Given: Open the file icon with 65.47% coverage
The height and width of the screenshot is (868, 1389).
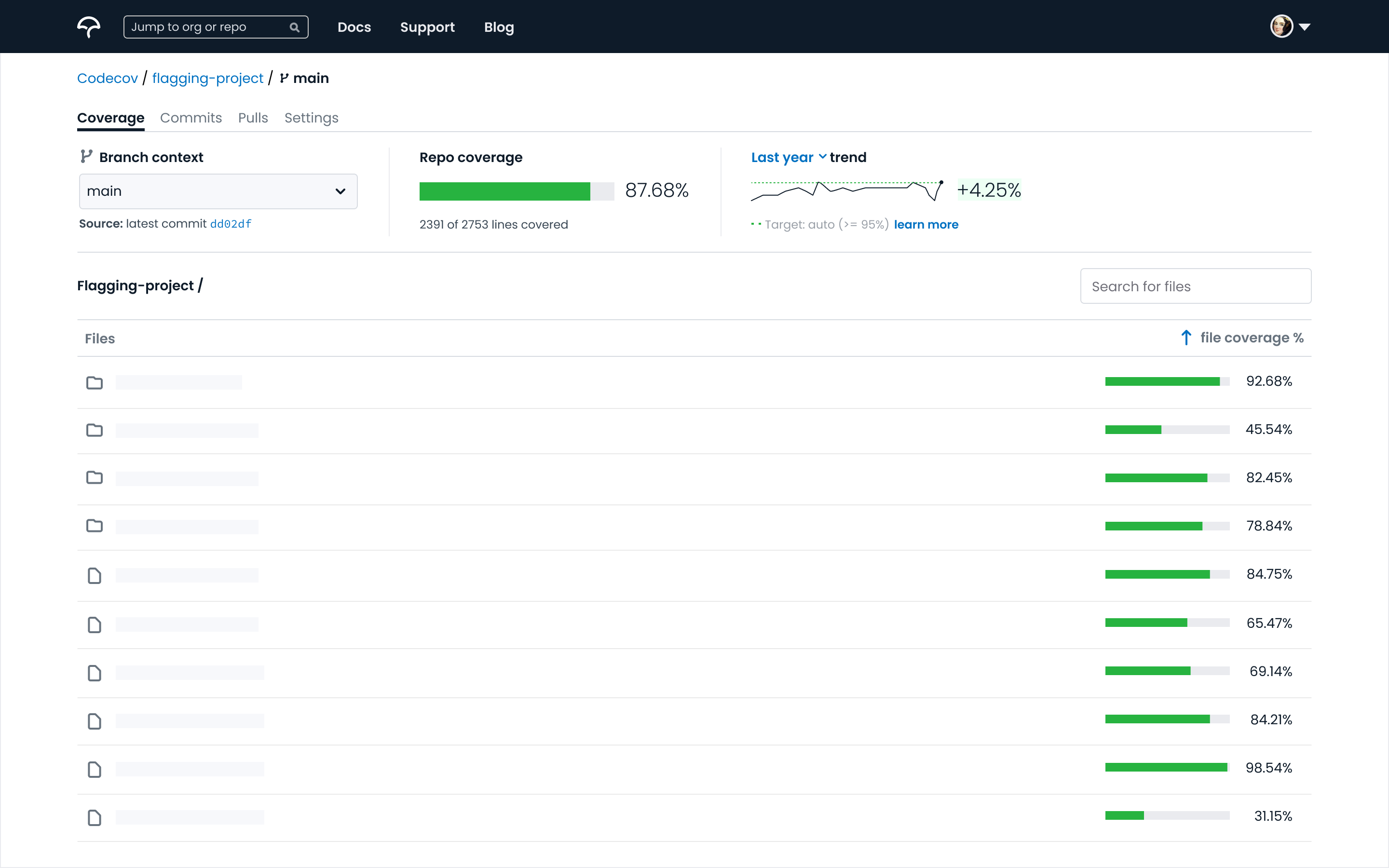Looking at the screenshot, I should pos(94,624).
